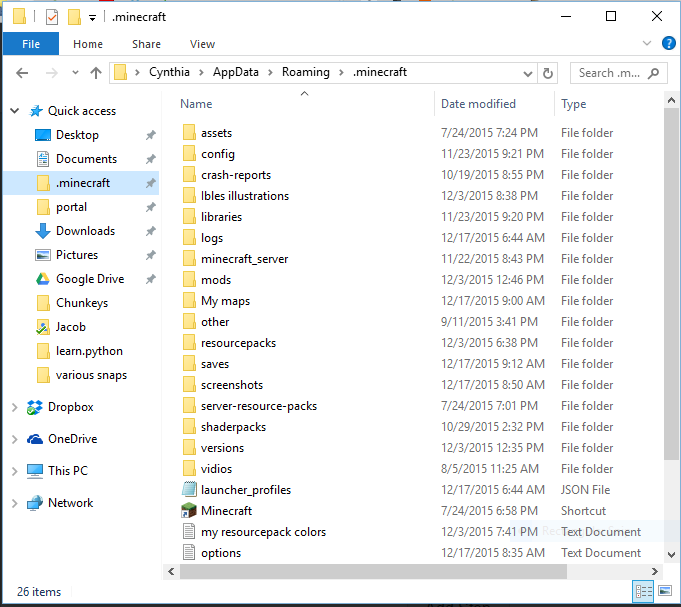The height and width of the screenshot is (607, 681).
Task: Open the recent locations dropdown arrow
Action: [75, 73]
